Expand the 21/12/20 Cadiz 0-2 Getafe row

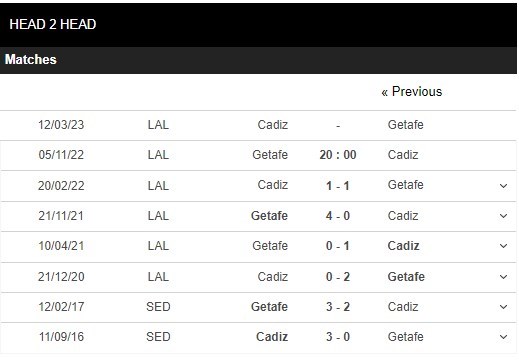tap(503, 277)
